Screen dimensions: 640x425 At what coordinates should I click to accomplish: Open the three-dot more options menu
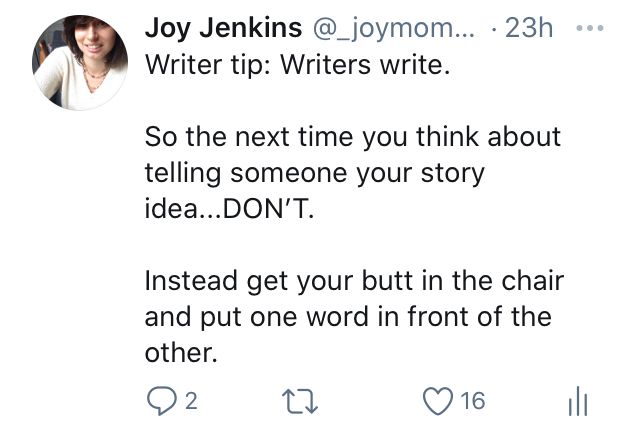[x=589, y=28]
